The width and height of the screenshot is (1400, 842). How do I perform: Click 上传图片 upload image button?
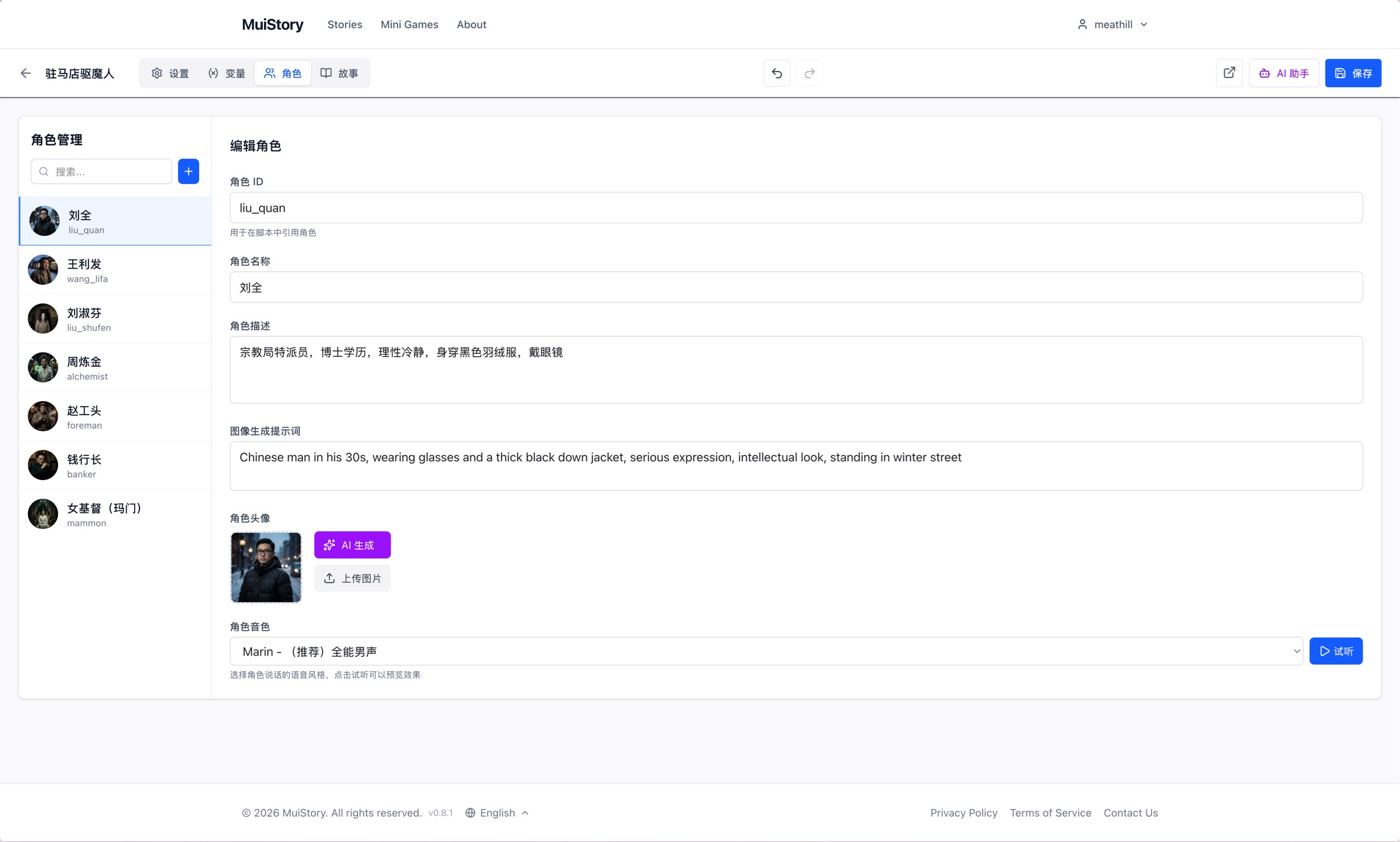pyautogui.click(x=352, y=578)
